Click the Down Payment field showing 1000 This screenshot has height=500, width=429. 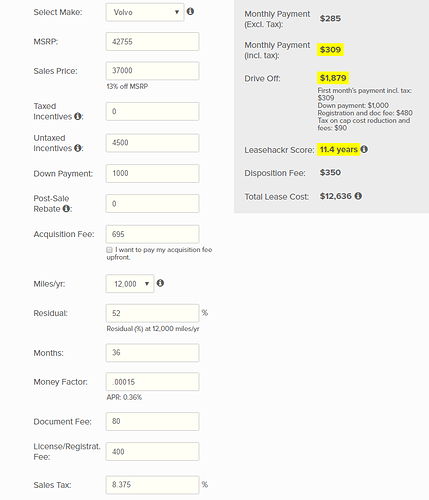tap(153, 173)
